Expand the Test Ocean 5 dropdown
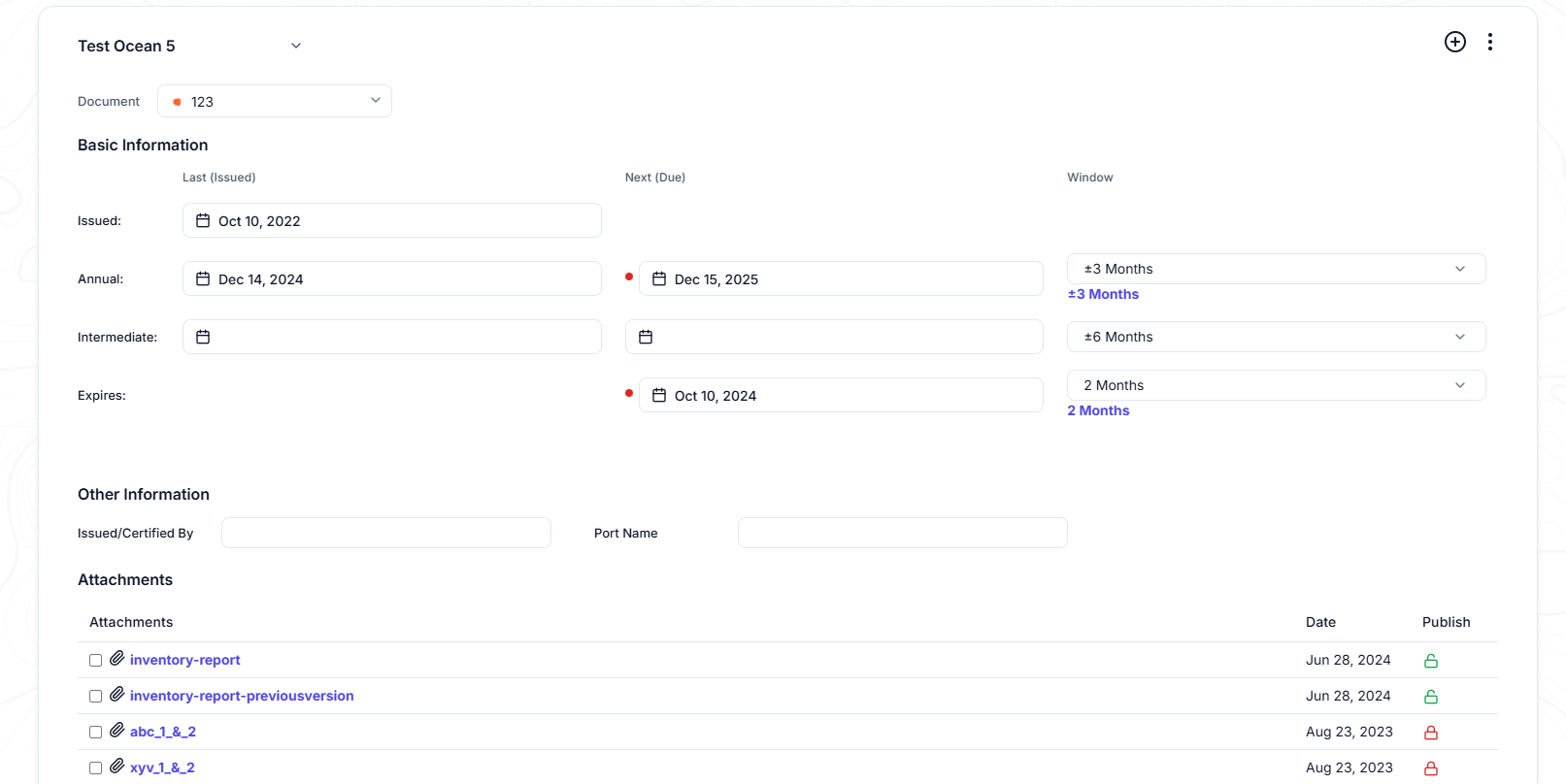Image resolution: width=1566 pixels, height=784 pixels. point(296,46)
